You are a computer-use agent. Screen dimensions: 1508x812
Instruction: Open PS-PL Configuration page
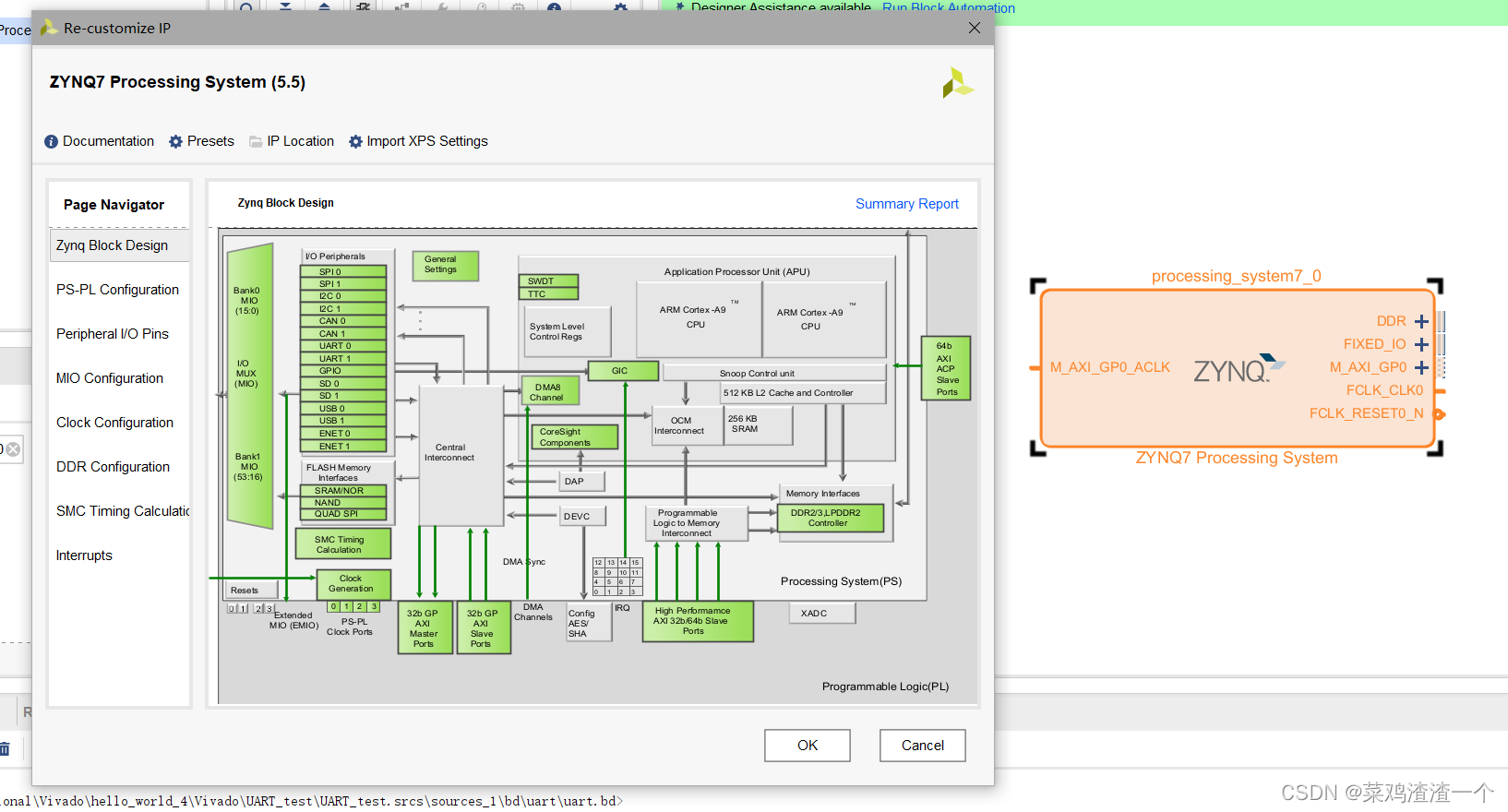tap(119, 290)
